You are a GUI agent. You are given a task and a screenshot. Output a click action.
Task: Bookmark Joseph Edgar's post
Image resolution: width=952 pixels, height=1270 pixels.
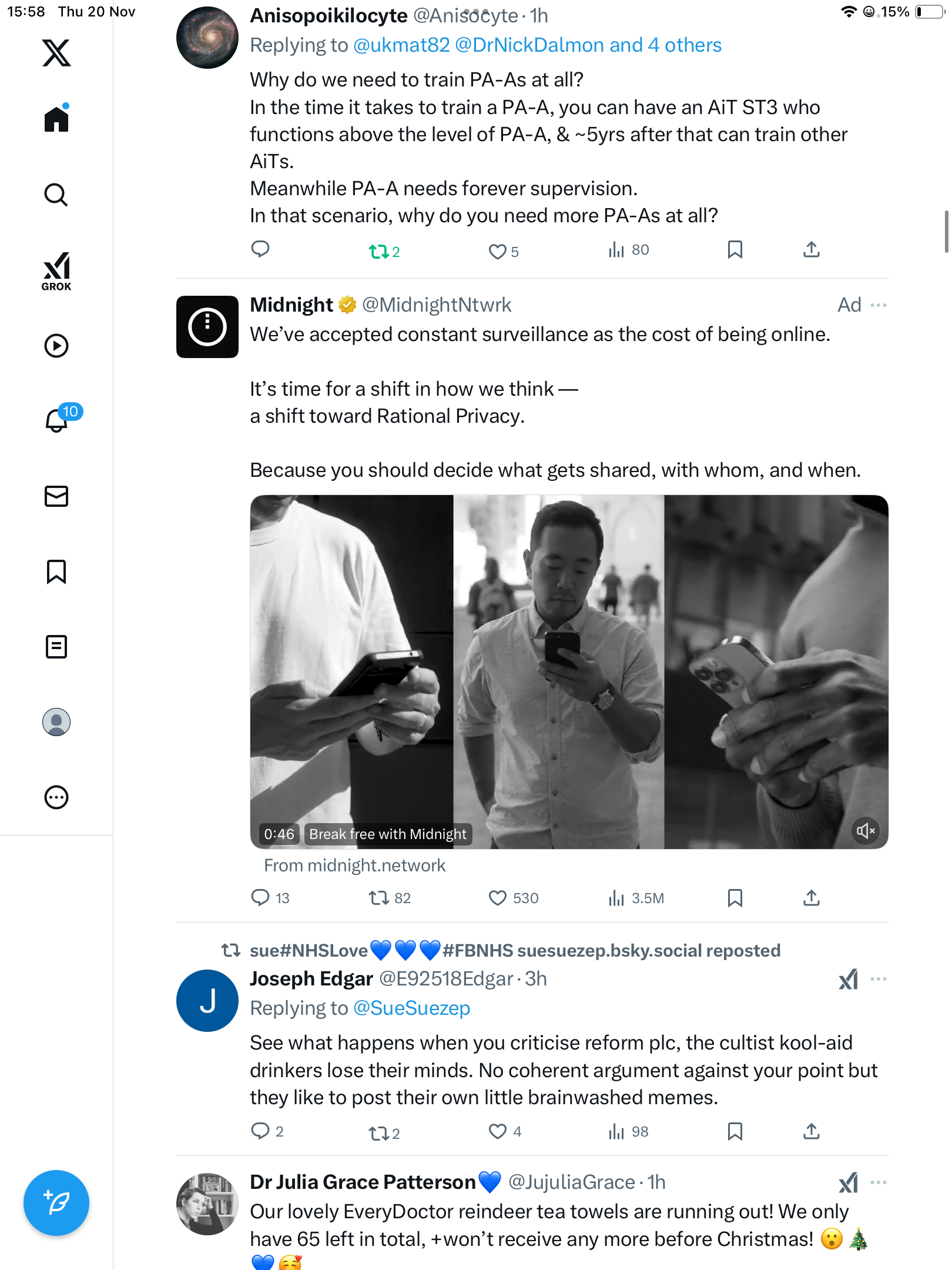(735, 1132)
